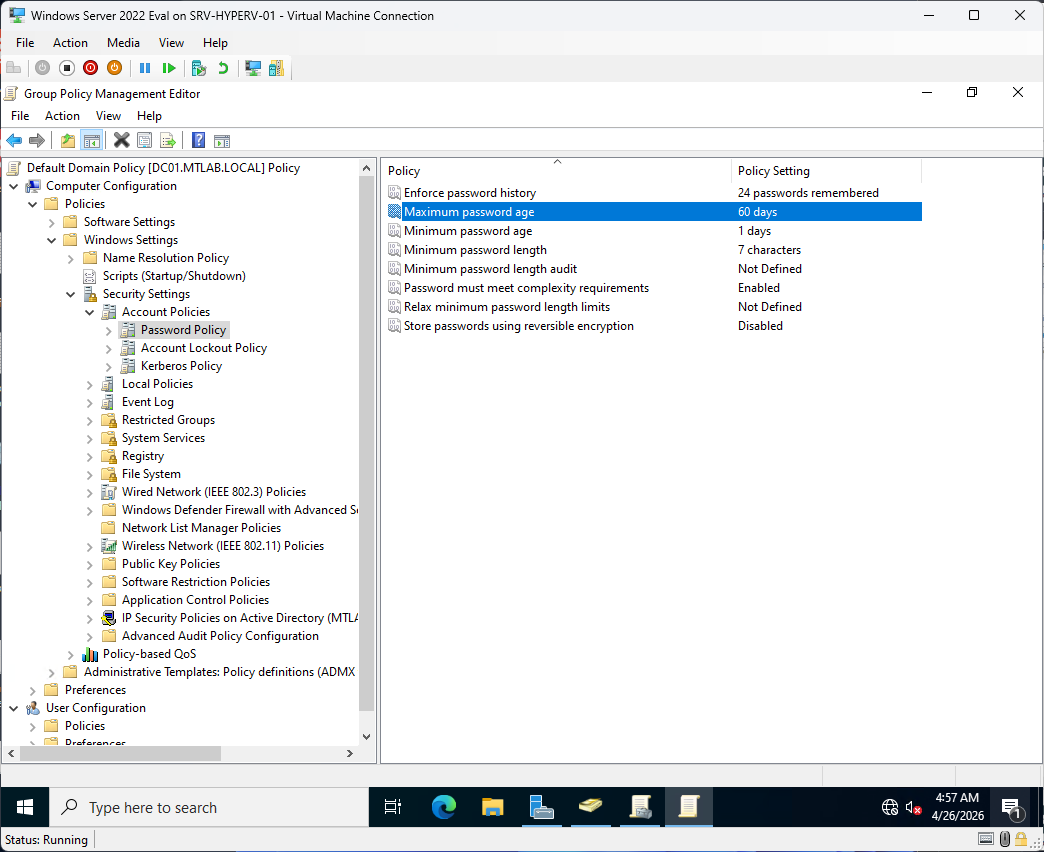The image size is (1044, 852).
Task: Open the Properties toolbar icon
Action: 144,140
